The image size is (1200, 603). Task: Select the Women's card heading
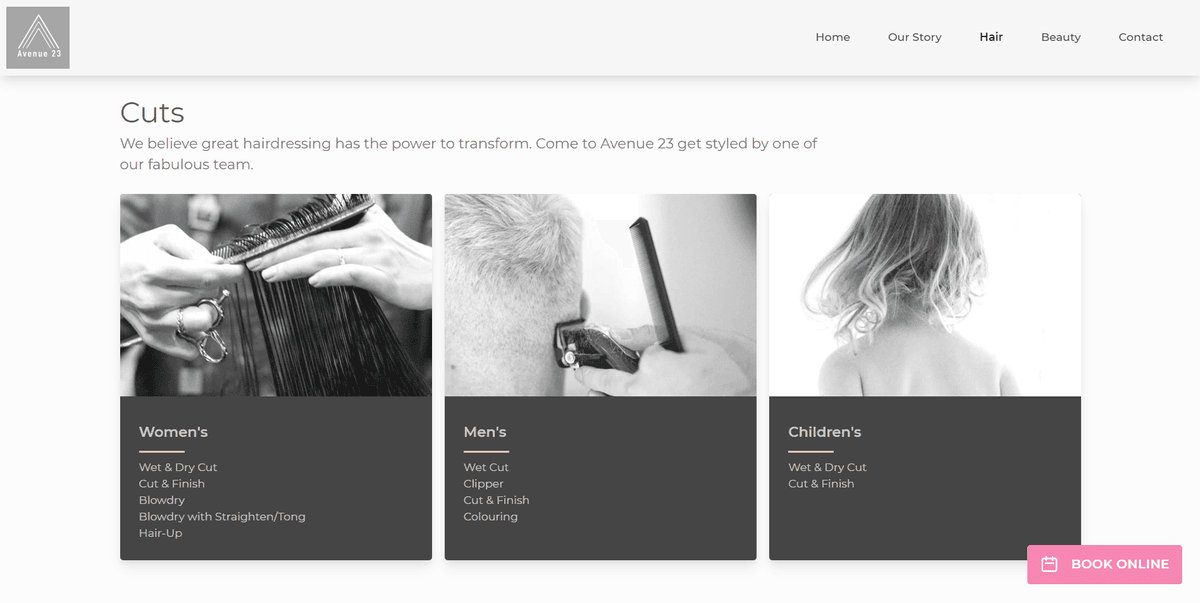coord(173,432)
